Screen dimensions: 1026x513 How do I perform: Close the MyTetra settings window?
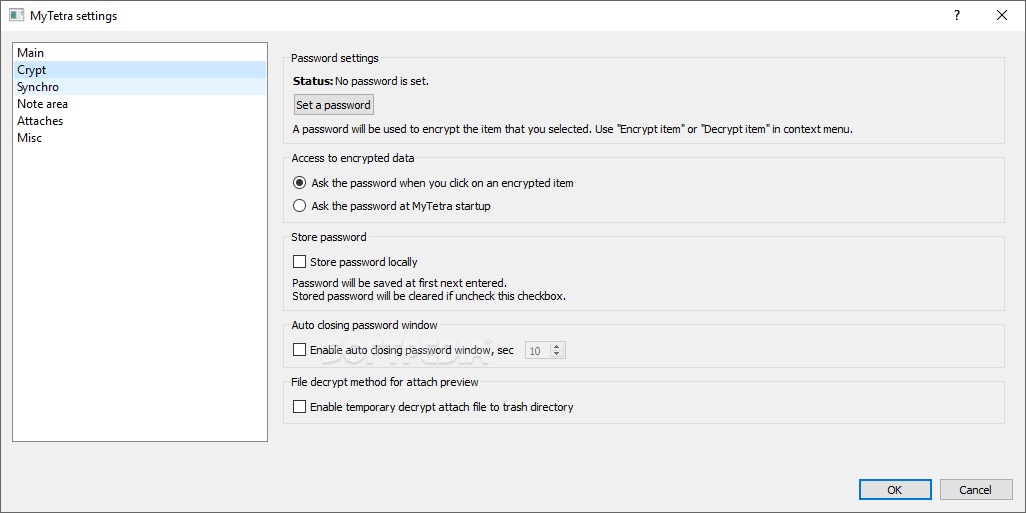click(1002, 16)
